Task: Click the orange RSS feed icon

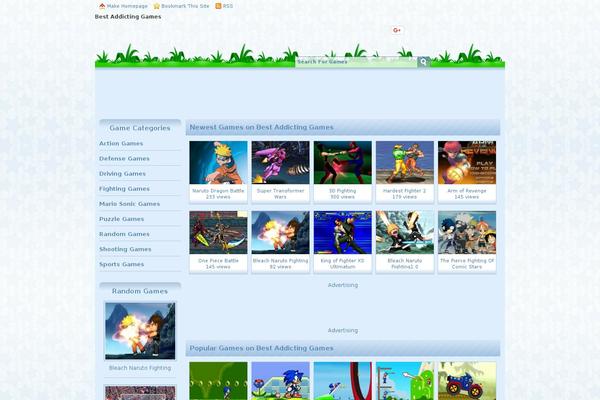Action: pyautogui.click(x=218, y=6)
